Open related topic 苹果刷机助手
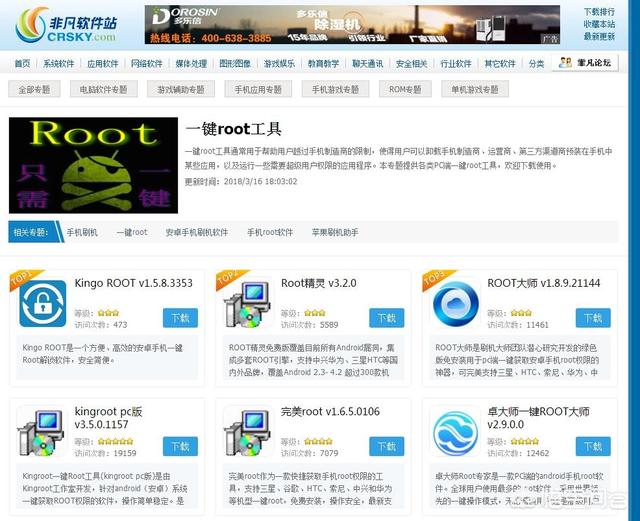 (x=335, y=232)
